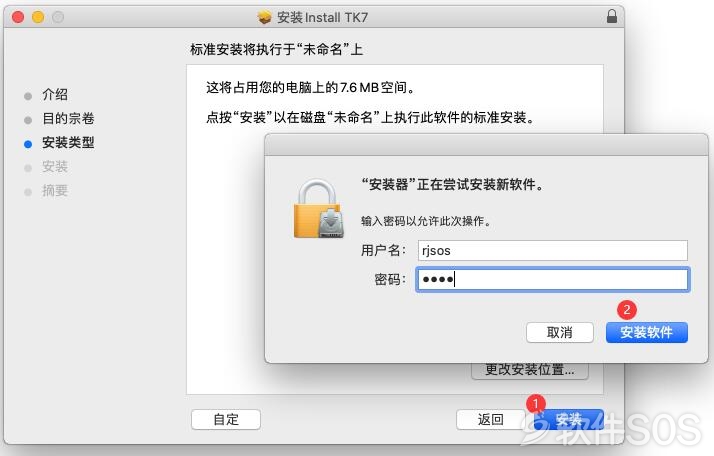Click the blue bullet beside 安装类型
The width and height of the screenshot is (714, 456).
tap(28, 144)
